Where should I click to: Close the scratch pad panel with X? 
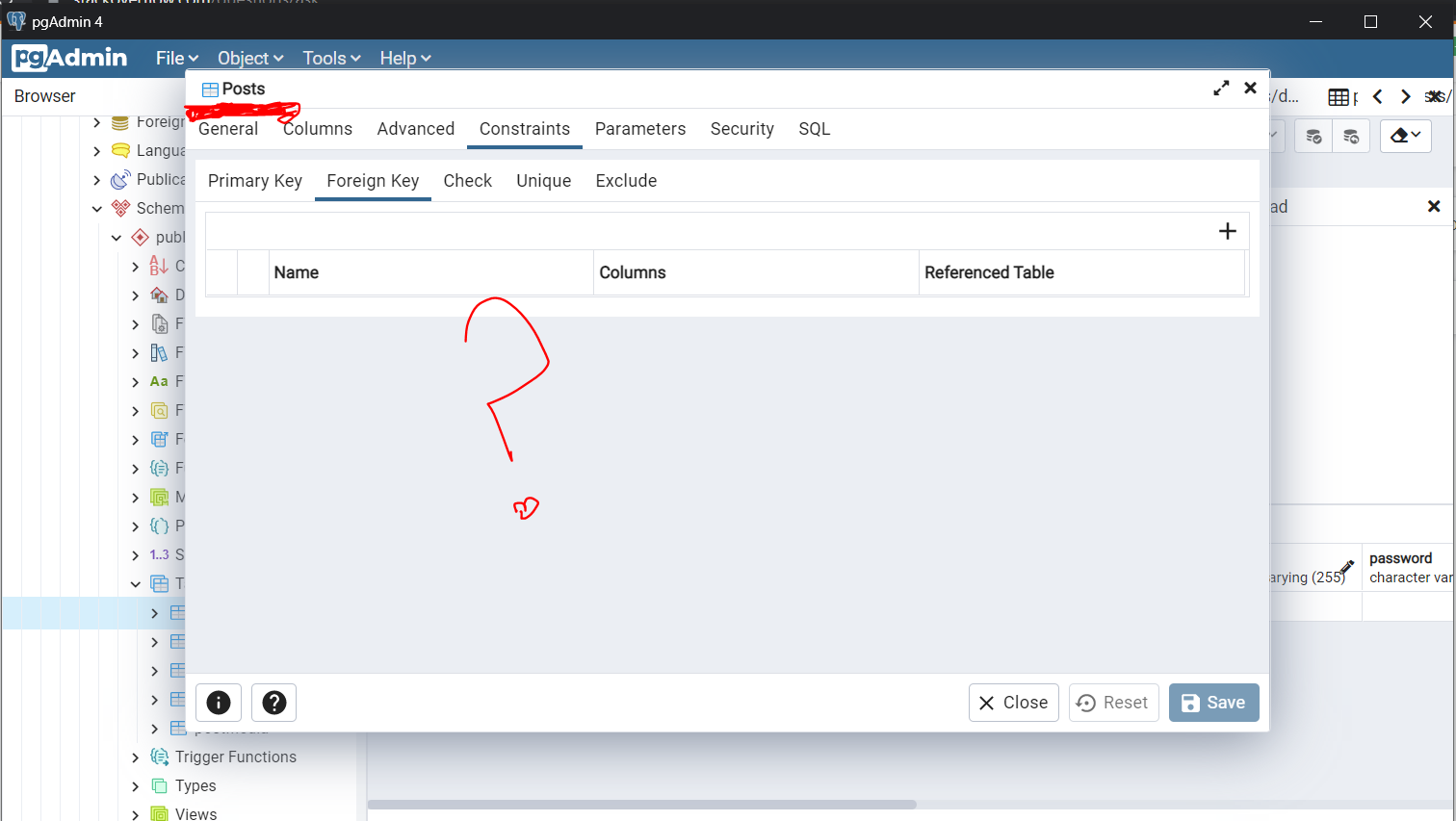pyautogui.click(x=1434, y=206)
